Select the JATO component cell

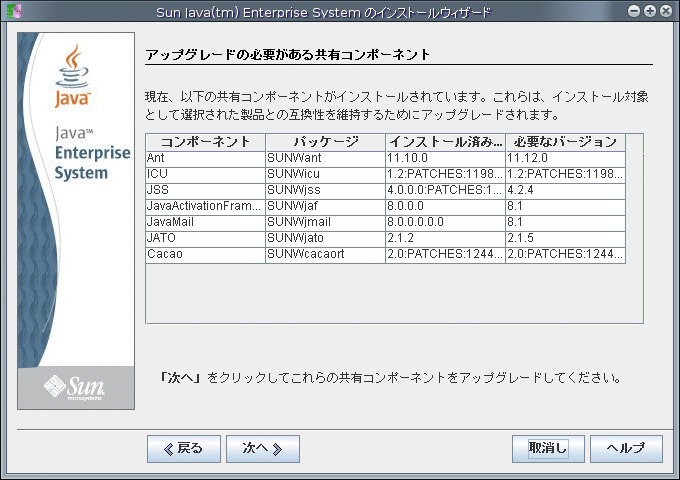[x=206, y=238]
